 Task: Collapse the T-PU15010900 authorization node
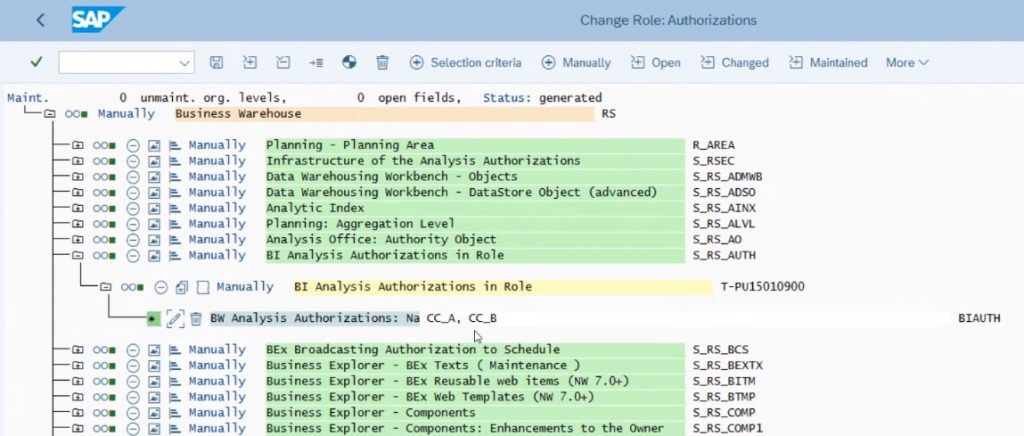pos(106,287)
